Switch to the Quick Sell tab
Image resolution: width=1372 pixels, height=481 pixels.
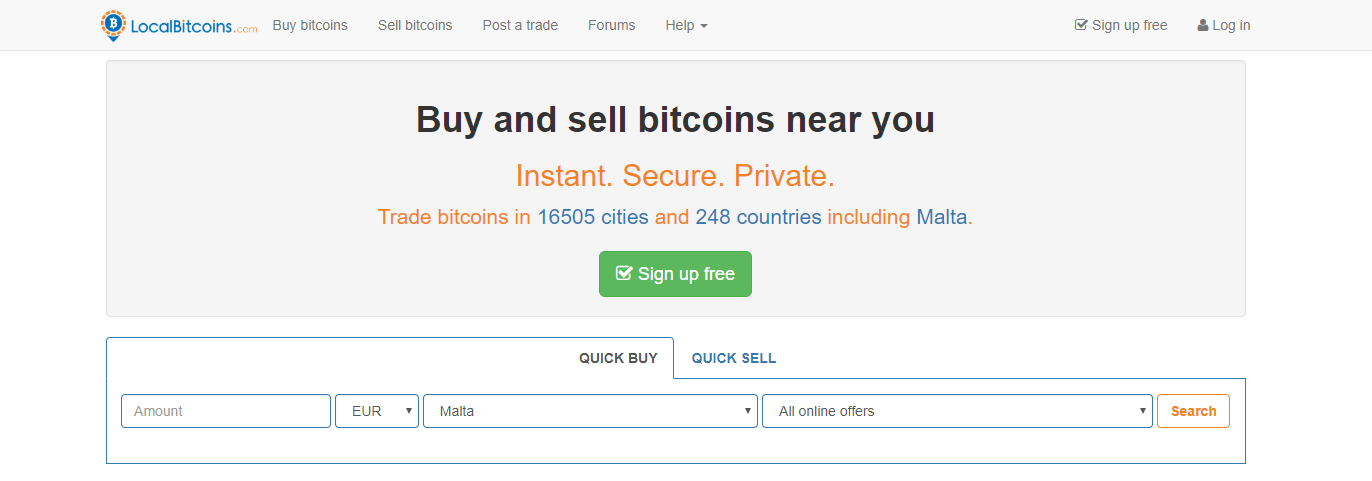734,358
